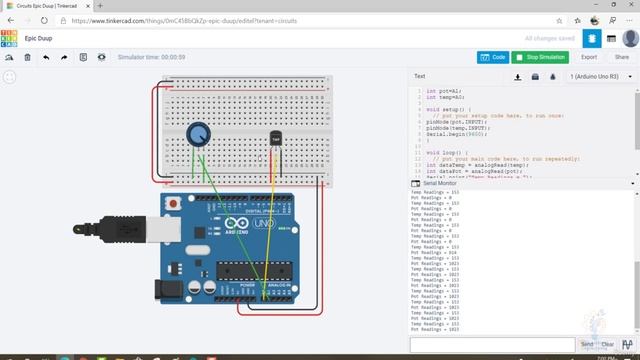The image size is (640, 360).
Task: Open the serial monitor graph view
Action: (627, 344)
